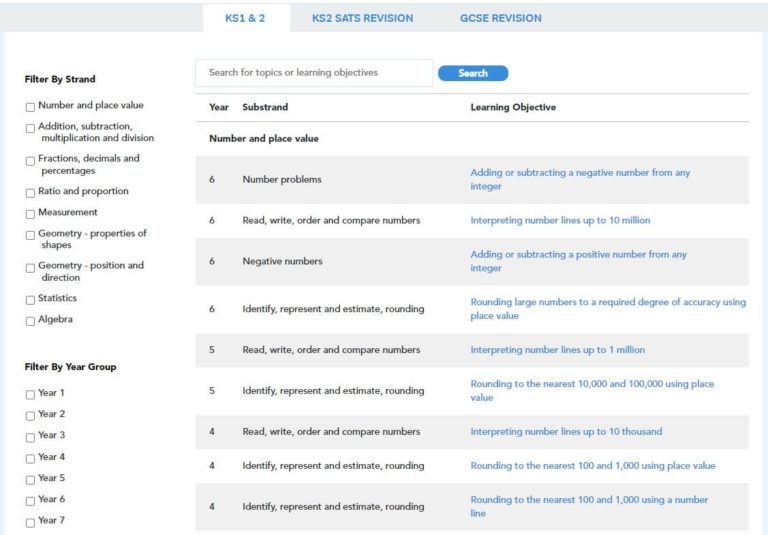
Task: Check the Ratio and proportion filter
Action: click(x=30, y=191)
